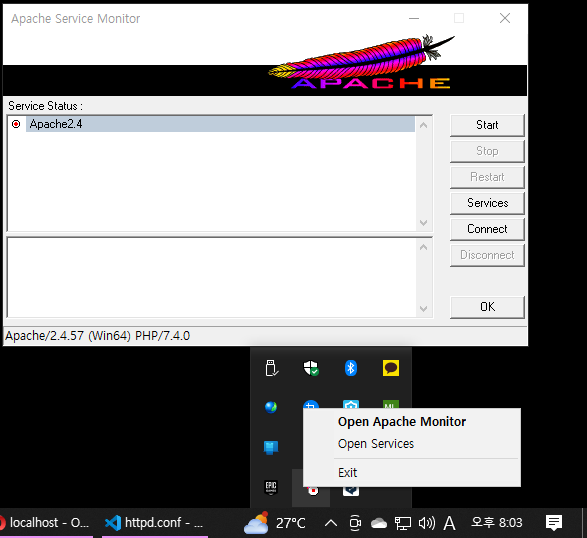Switch to the httpd.conf VS Code taskbar button

tap(155, 523)
